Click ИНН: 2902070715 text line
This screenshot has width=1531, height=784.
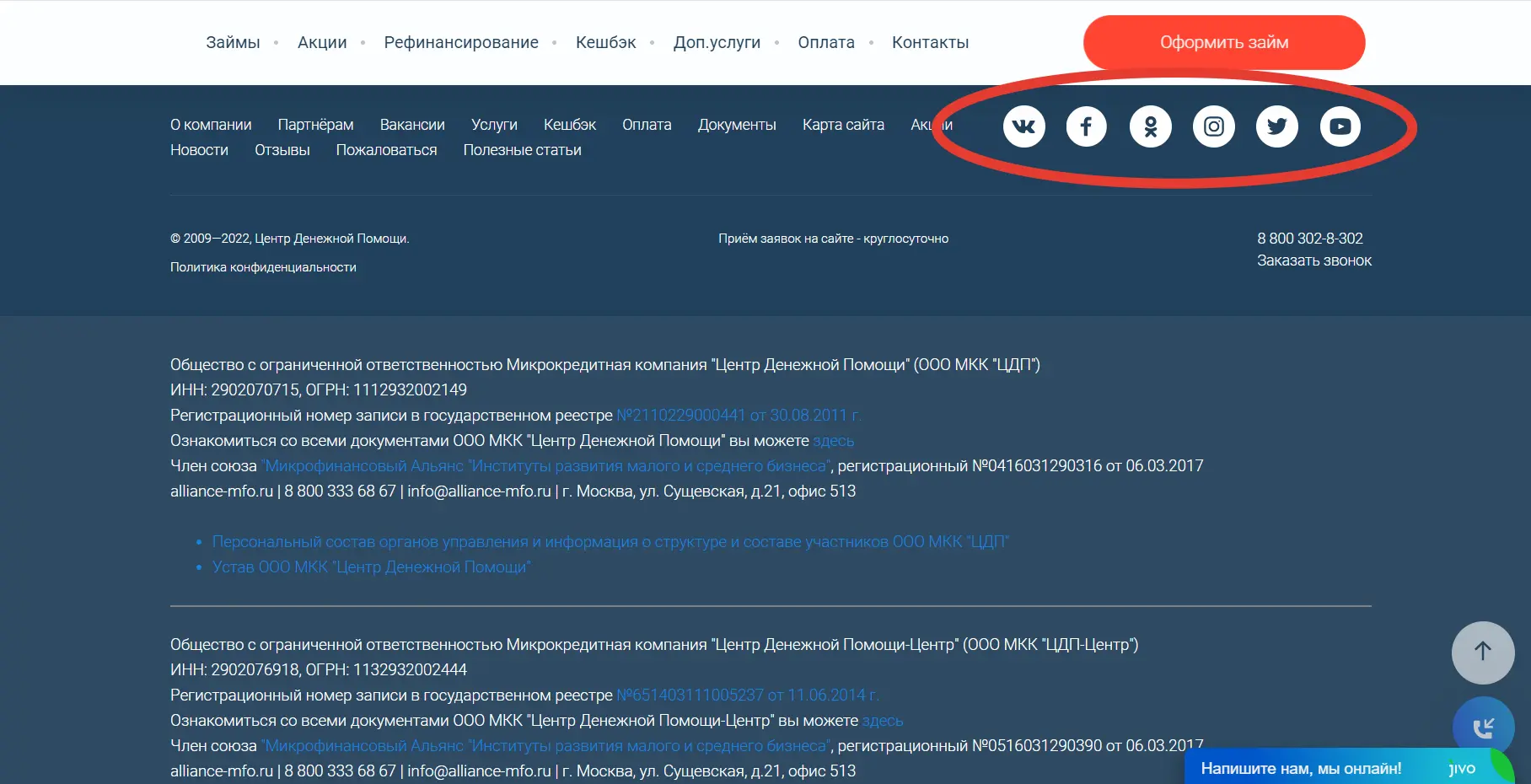tap(319, 390)
